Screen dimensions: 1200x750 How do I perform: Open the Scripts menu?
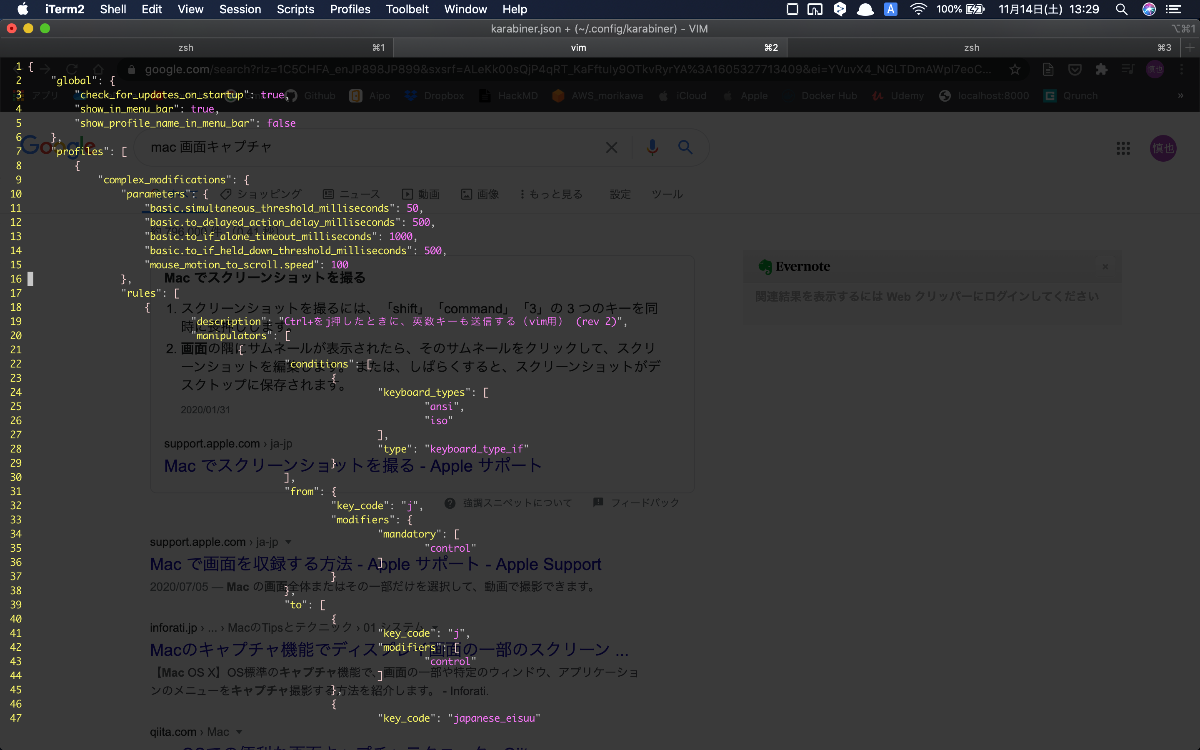pyautogui.click(x=295, y=9)
